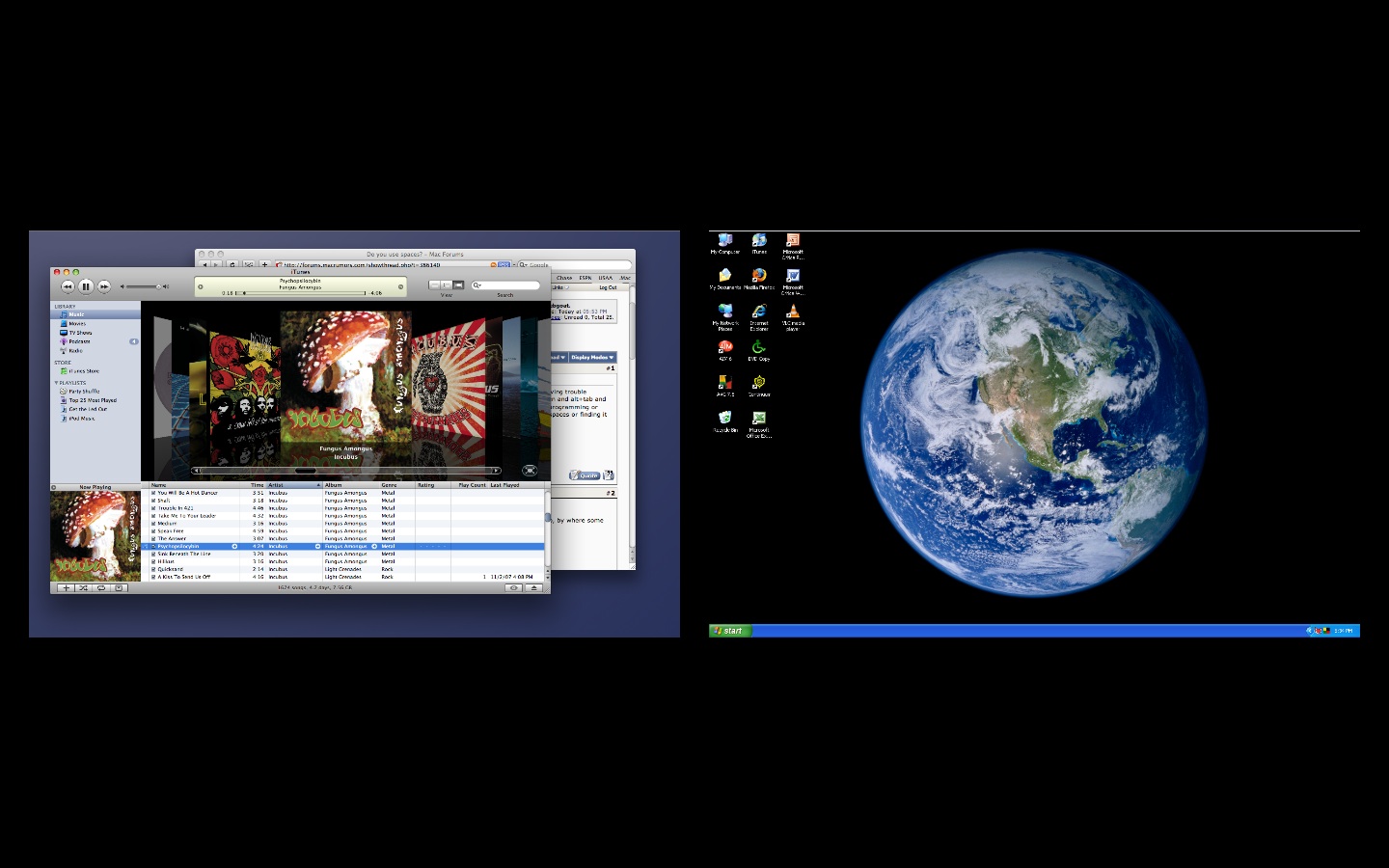Open the iTunes Store
Image resolution: width=1389 pixels, height=868 pixels.
tap(95, 371)
